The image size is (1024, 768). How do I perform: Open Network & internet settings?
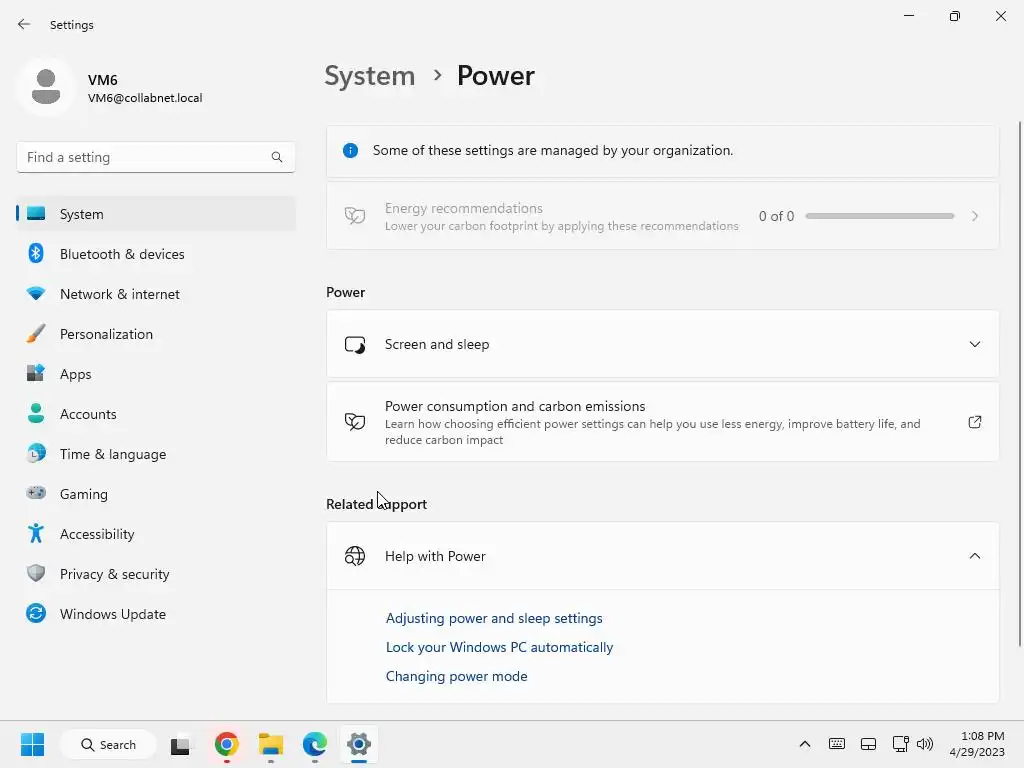156,294
